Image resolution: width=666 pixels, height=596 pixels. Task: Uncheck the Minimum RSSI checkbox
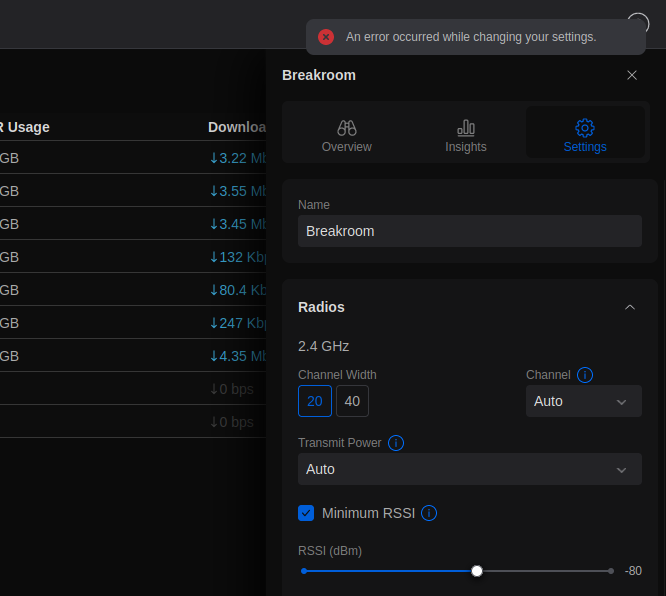tap(306, 513)
